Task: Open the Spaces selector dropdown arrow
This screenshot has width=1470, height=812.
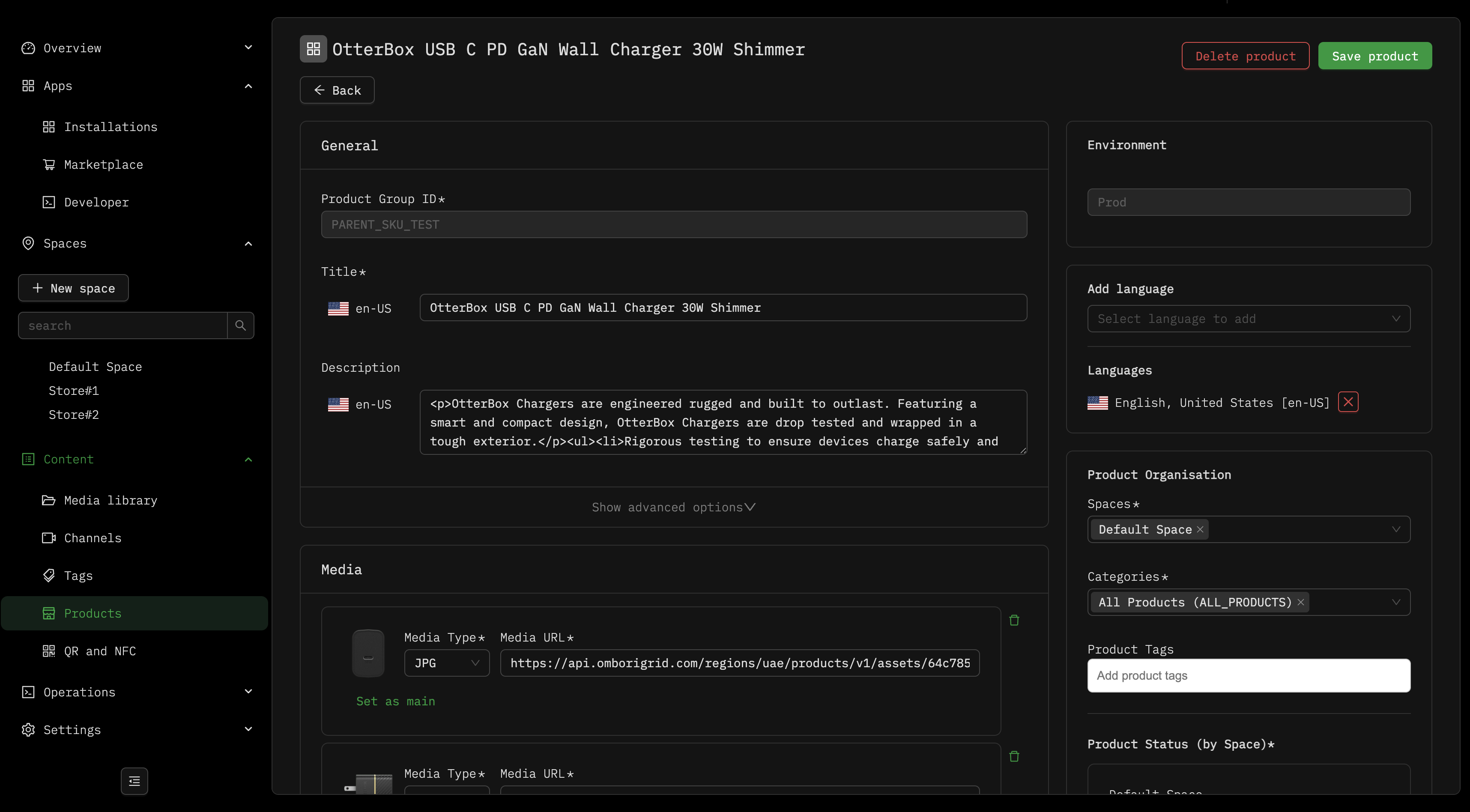Action: click(1396, 529)
